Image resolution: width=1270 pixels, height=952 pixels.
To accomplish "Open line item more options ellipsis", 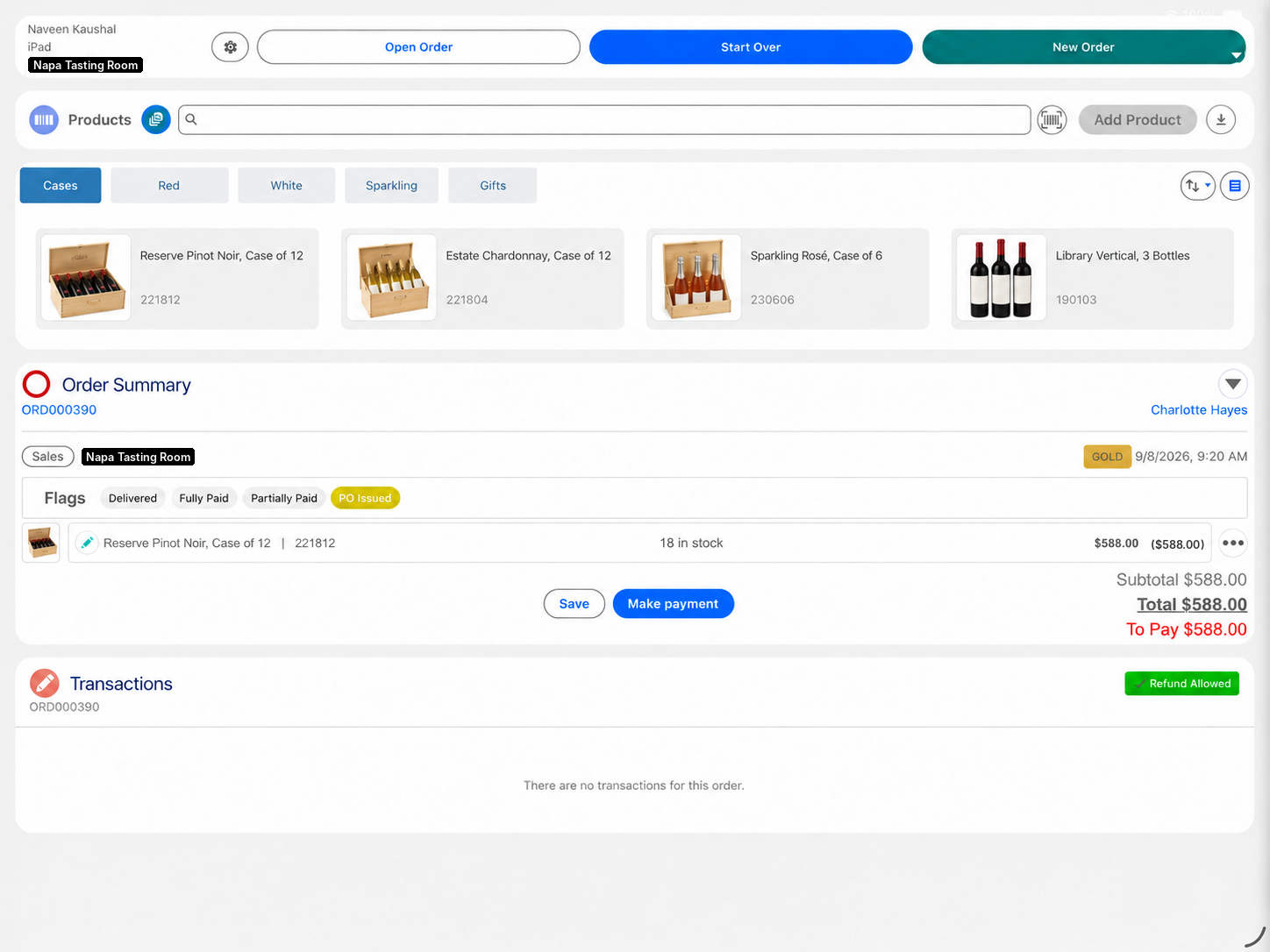I will point(1233,543).
